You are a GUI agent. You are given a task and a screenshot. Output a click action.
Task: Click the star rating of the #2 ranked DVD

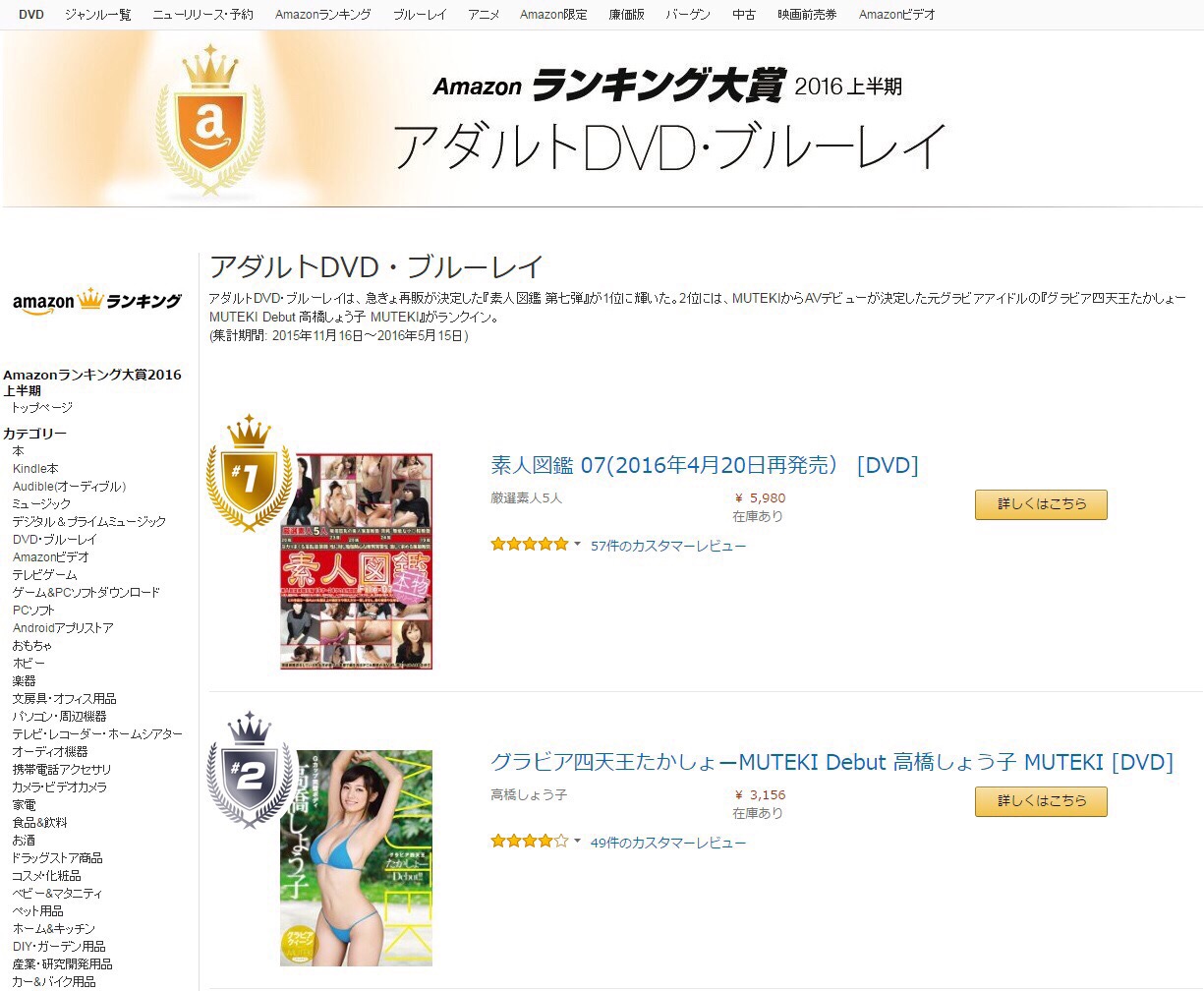point(530,842)
